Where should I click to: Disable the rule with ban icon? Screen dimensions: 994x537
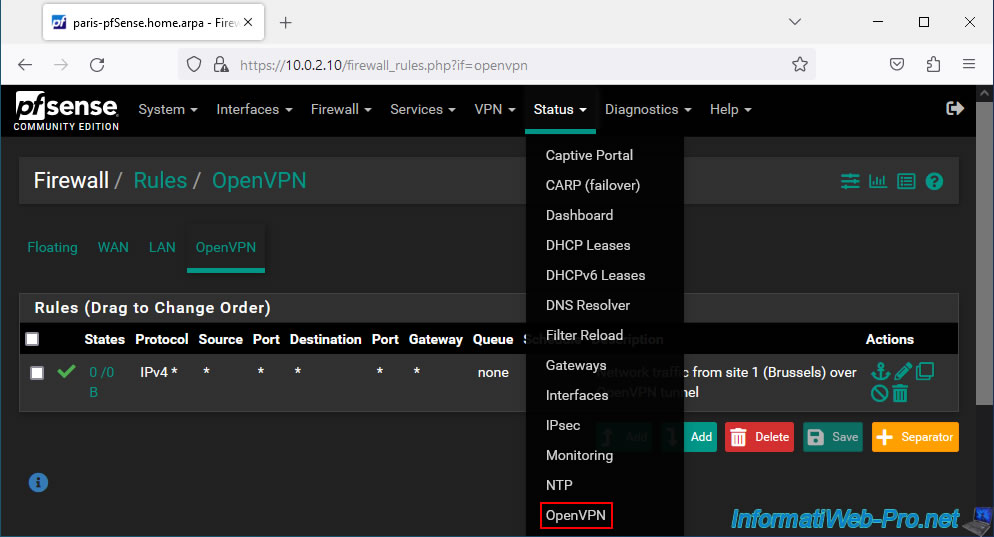(x=879, y=394)
